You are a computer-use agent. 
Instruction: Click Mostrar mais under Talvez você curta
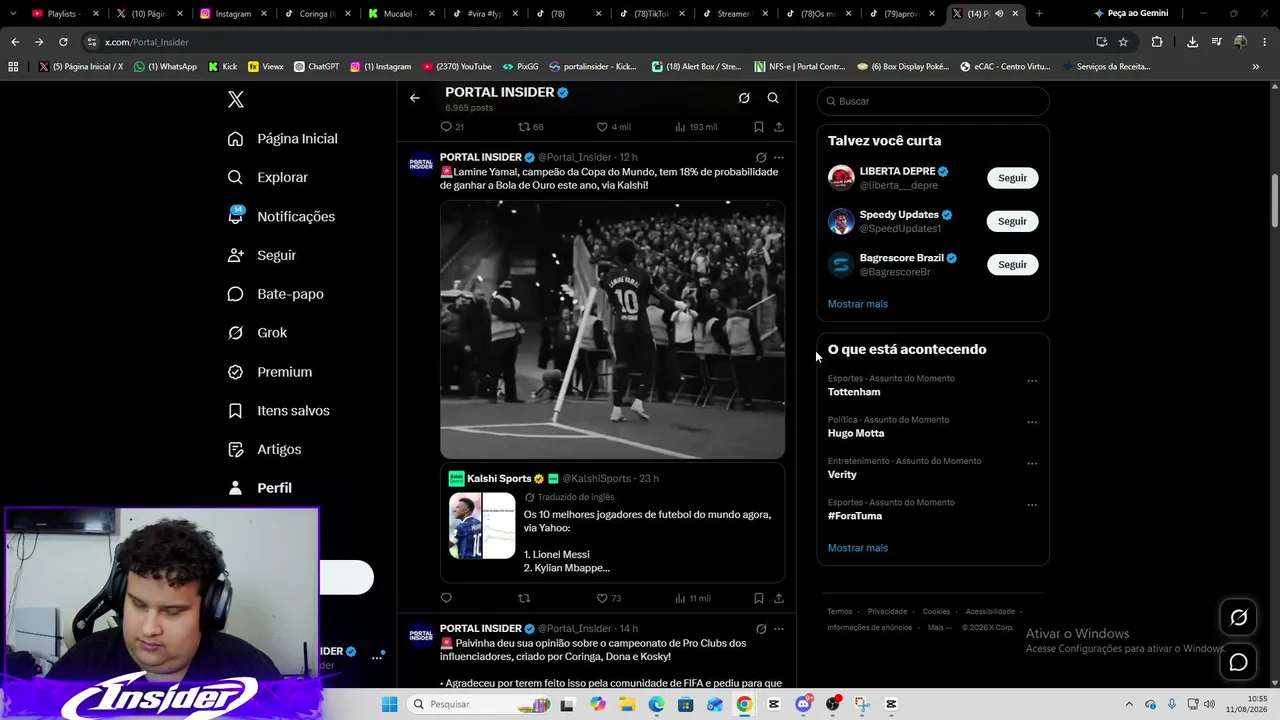click(x=857, y=304)
